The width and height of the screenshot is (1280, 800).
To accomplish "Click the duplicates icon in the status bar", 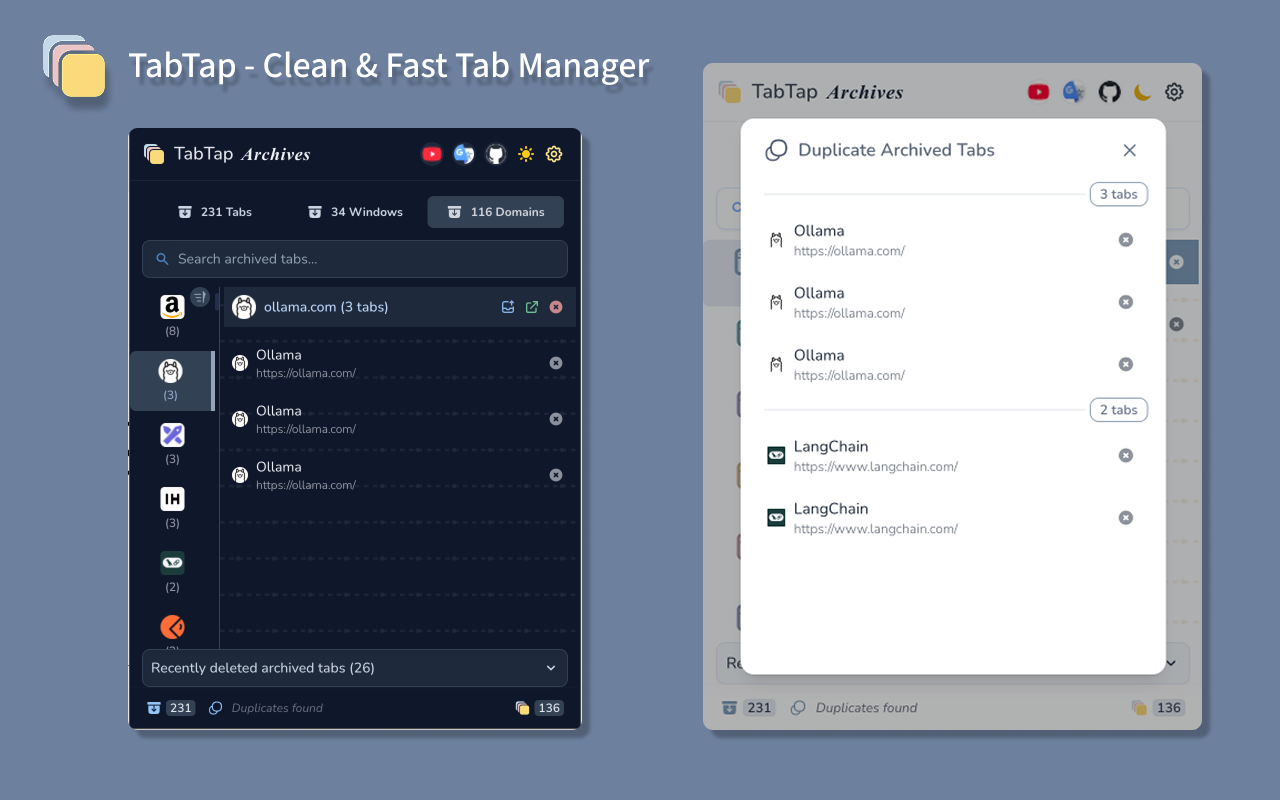I will click(x=215, y=707).
